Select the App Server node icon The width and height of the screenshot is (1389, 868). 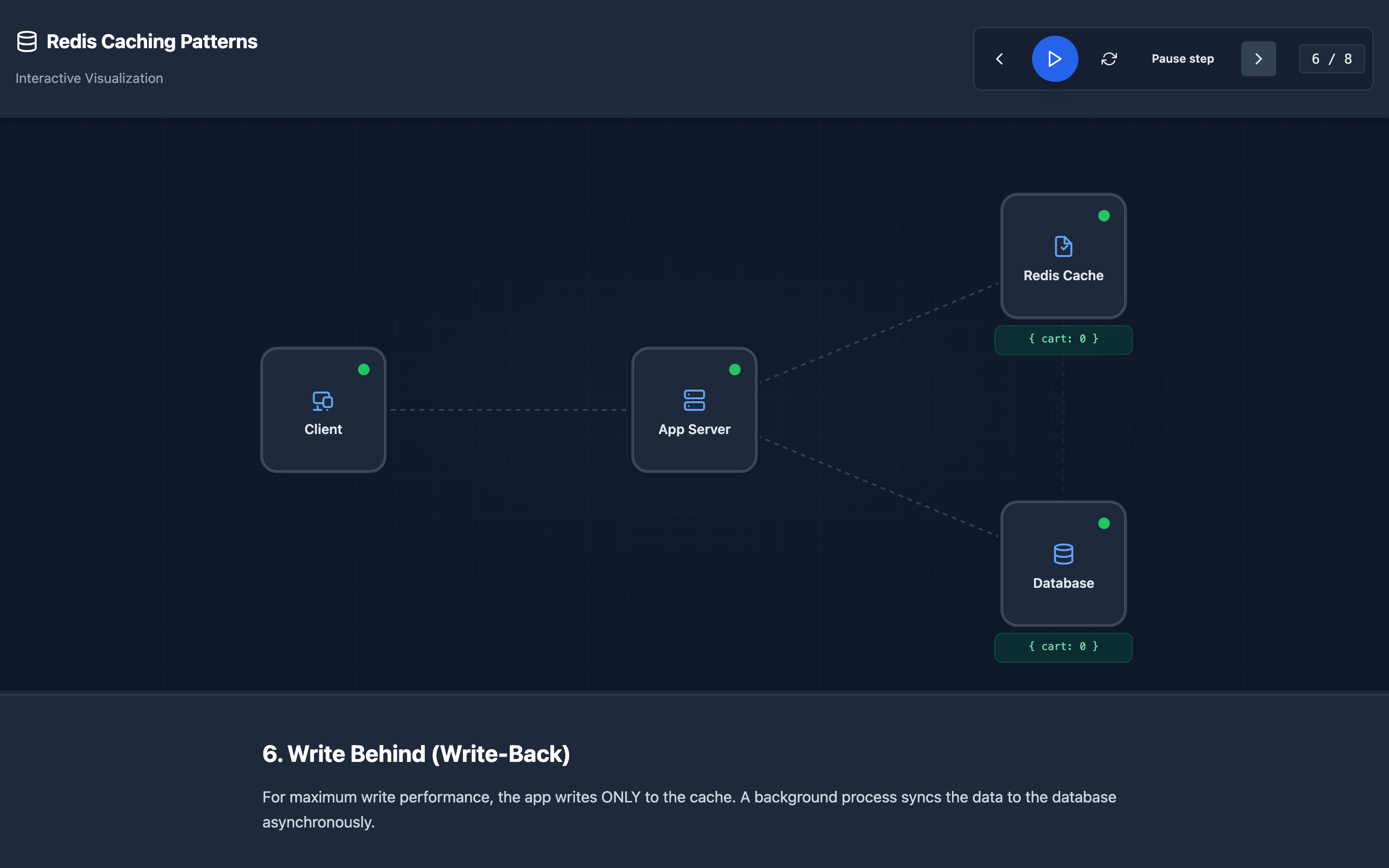tap(694, 401)
